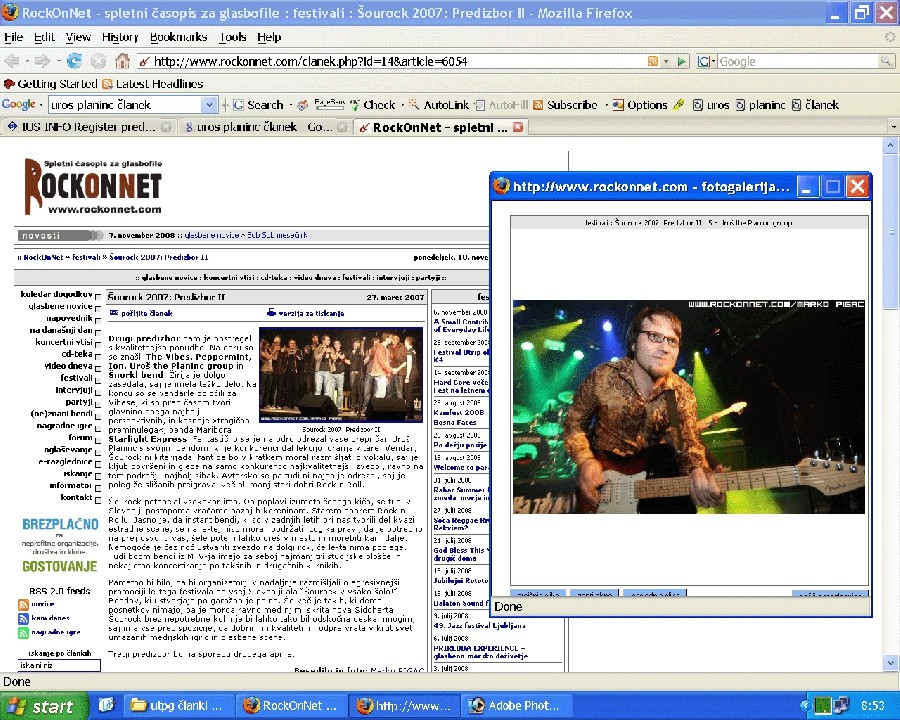Open the 'koledar dogodkov' sidebar link
Viewport: 900px width, 720px height.
click(x=56, y=294)
